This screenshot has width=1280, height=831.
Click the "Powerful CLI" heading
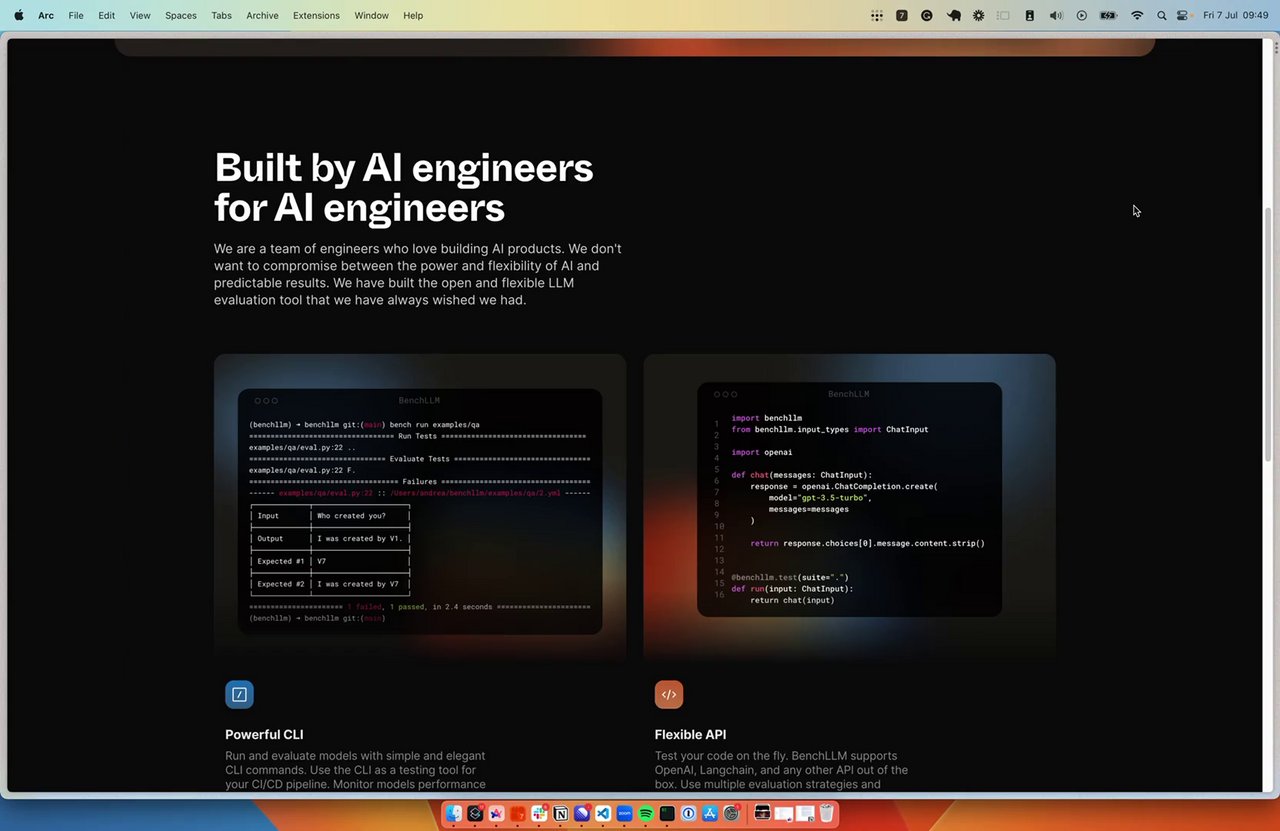(x=264, y=735)
